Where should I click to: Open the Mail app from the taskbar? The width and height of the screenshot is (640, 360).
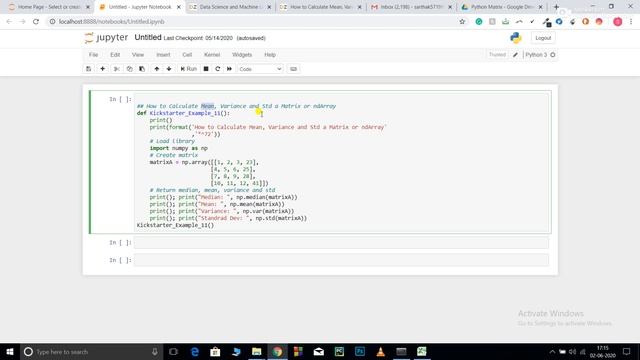(x=319, y=351)
